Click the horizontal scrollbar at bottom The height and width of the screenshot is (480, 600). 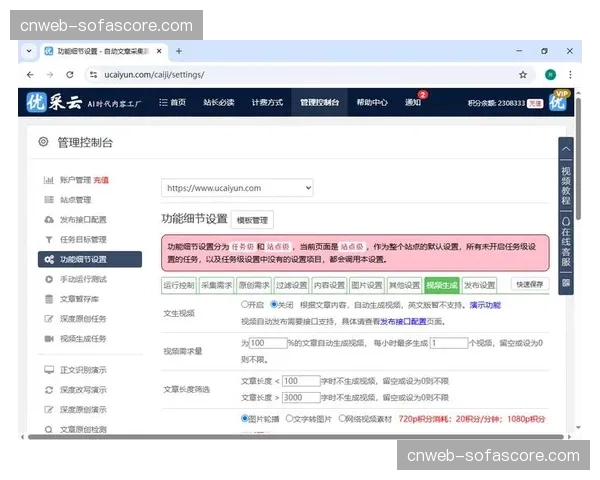pyautogui.click(x=296, y=437)
